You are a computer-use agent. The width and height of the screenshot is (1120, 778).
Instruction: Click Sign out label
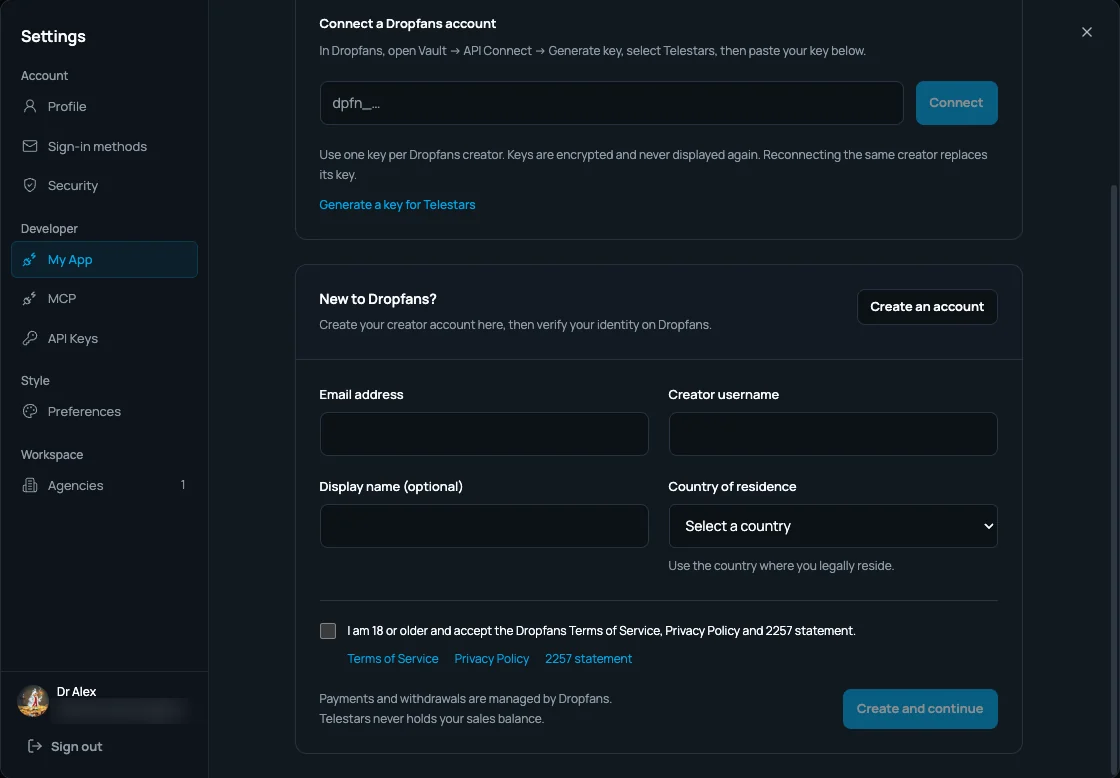[x=76, y=746]
